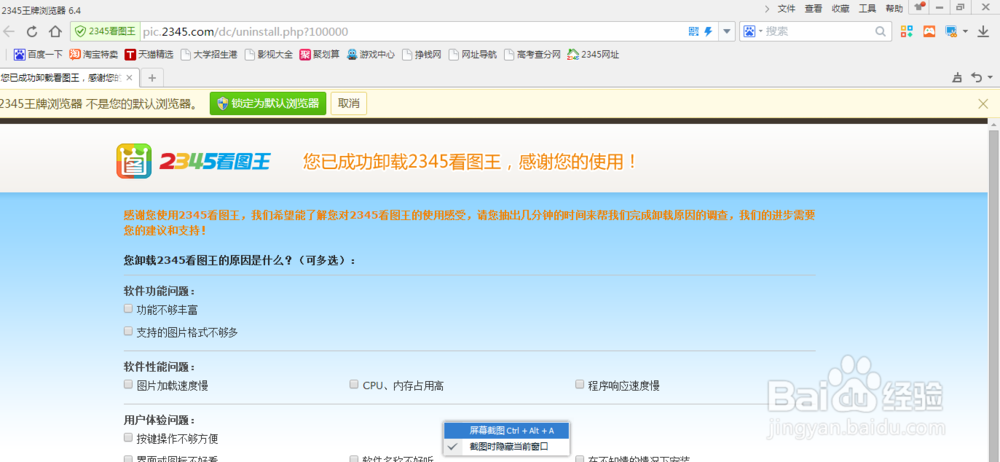Open the skin shirt icon in title bar
The image size is (1000, 462).
point(919,7)
